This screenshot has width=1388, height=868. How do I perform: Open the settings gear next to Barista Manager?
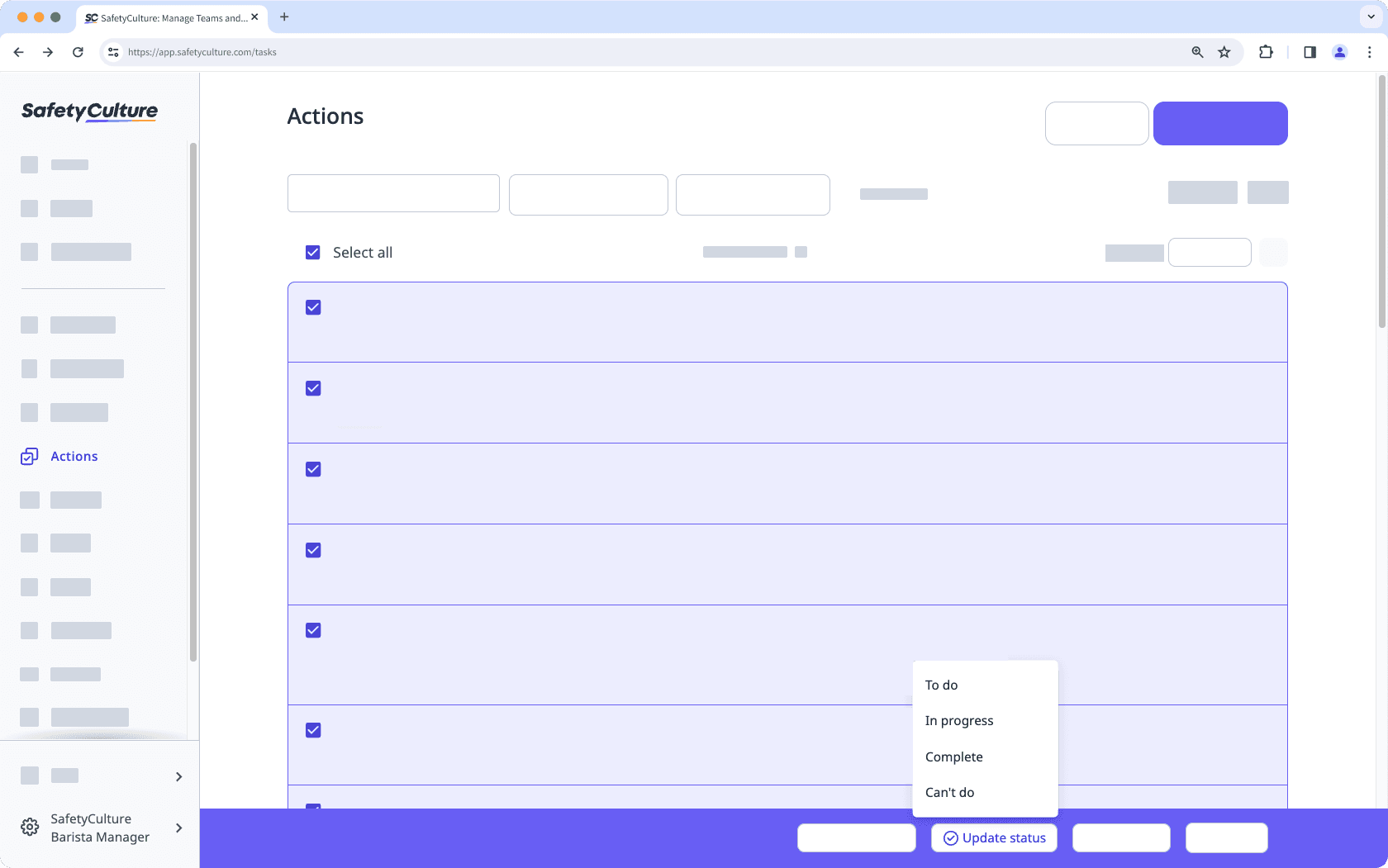click(x=30, y=827)
